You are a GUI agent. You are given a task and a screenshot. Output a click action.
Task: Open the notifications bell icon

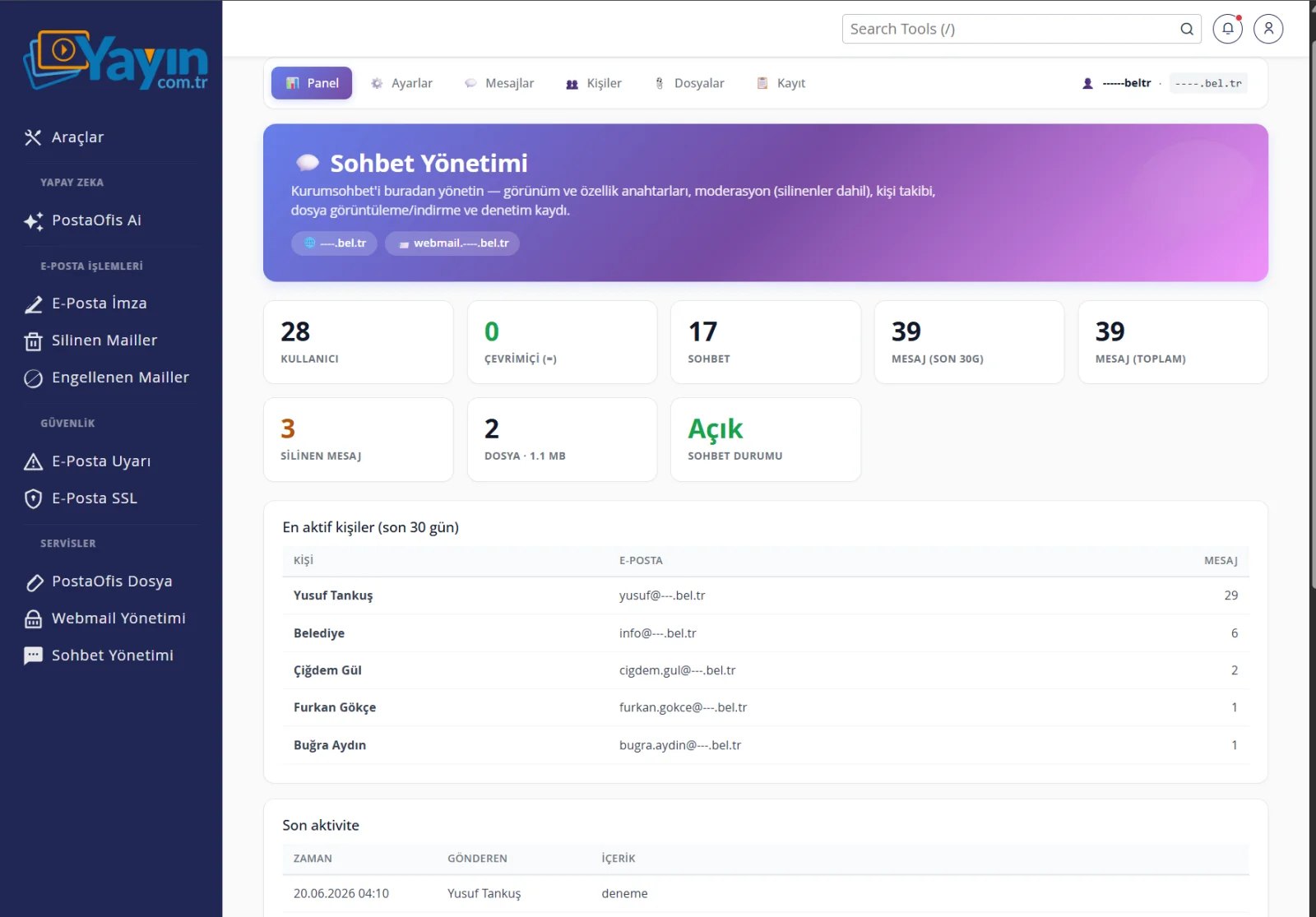click(1227, 29)
